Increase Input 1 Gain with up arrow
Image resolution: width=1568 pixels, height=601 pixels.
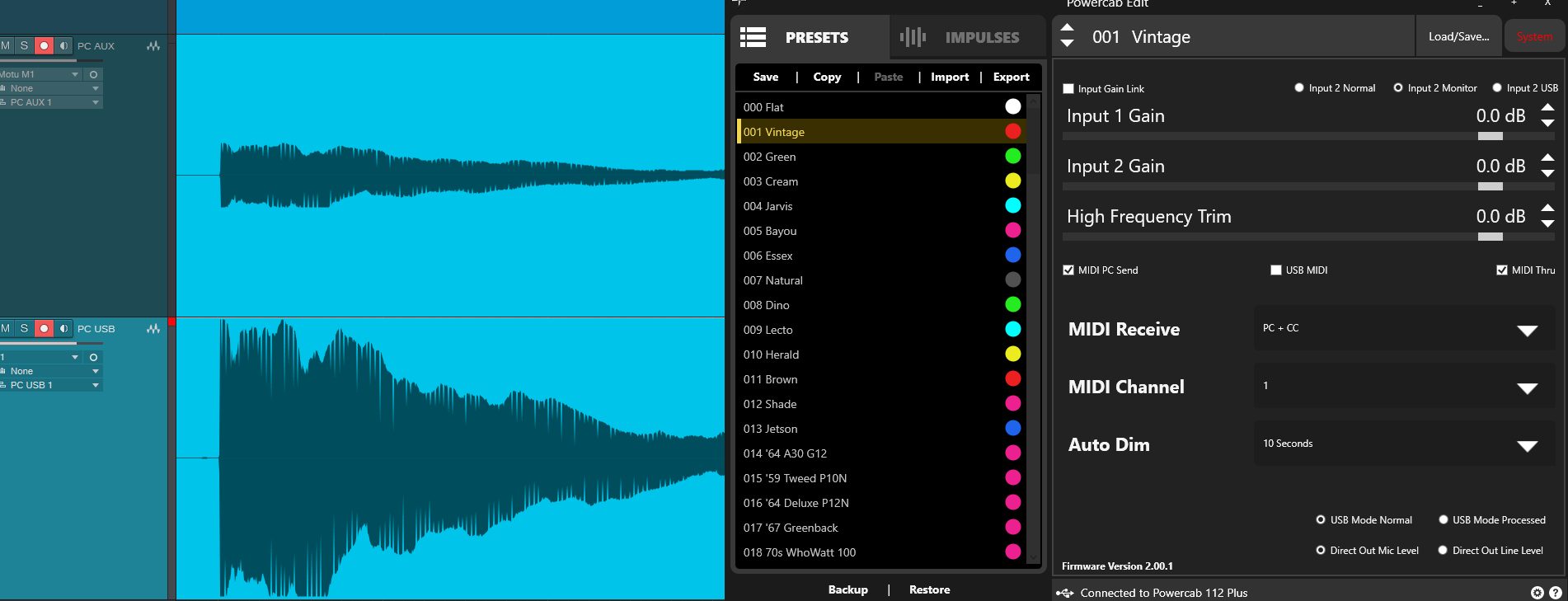[1547, 108]
